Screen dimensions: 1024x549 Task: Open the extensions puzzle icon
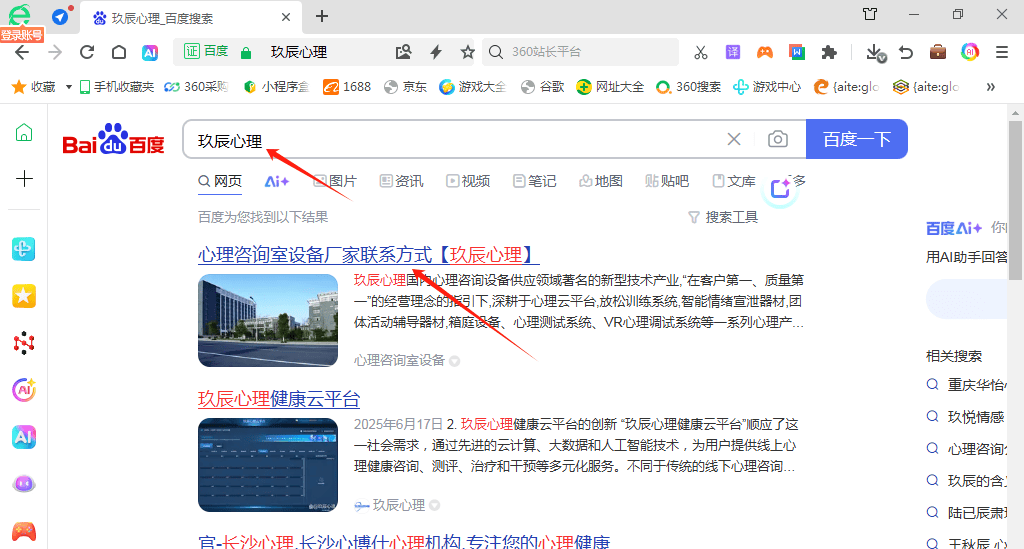click(x=828, y=52)
